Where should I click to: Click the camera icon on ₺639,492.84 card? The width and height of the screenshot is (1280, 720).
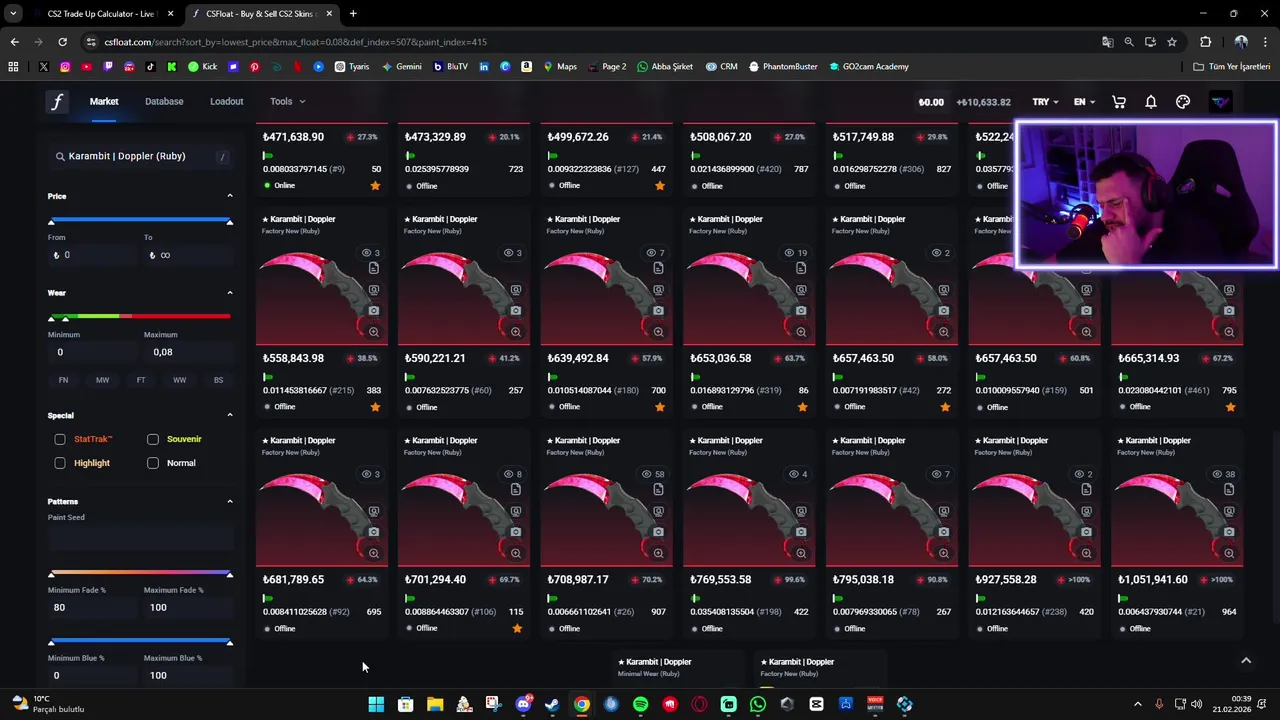[x=658, y=311]
